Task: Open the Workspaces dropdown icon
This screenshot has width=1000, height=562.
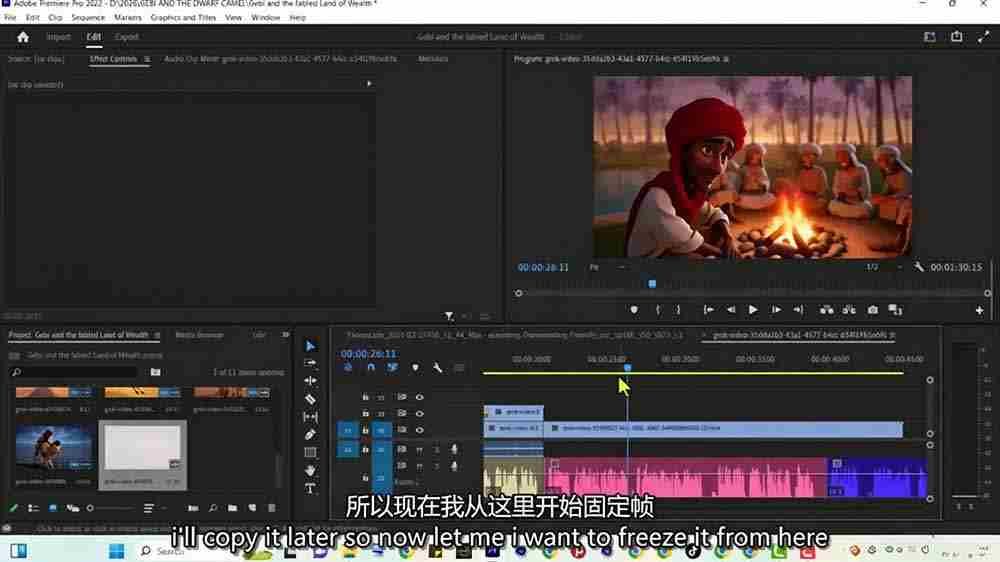Action: pos(930,37)
